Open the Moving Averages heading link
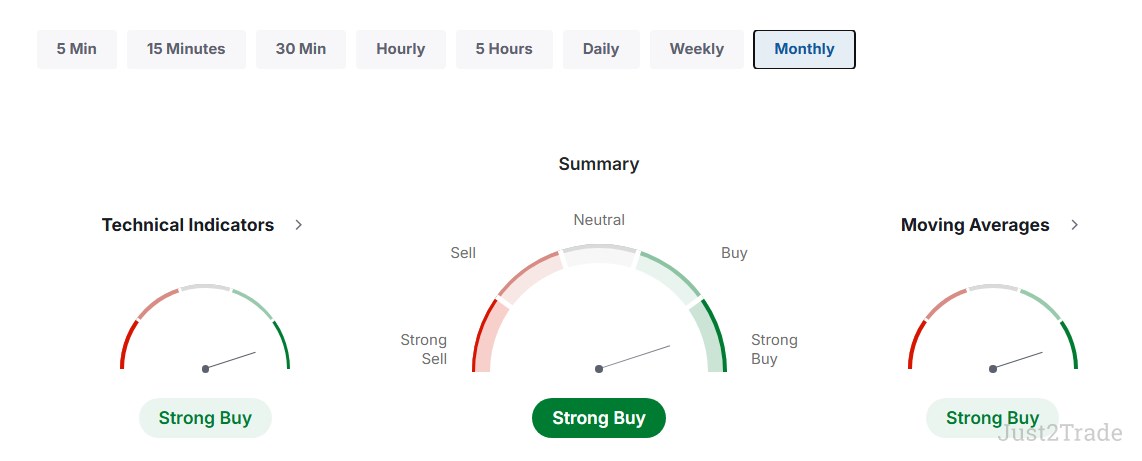Viewport: 1142px width, 461px height. pyautogui.click(x=975, y=225)
